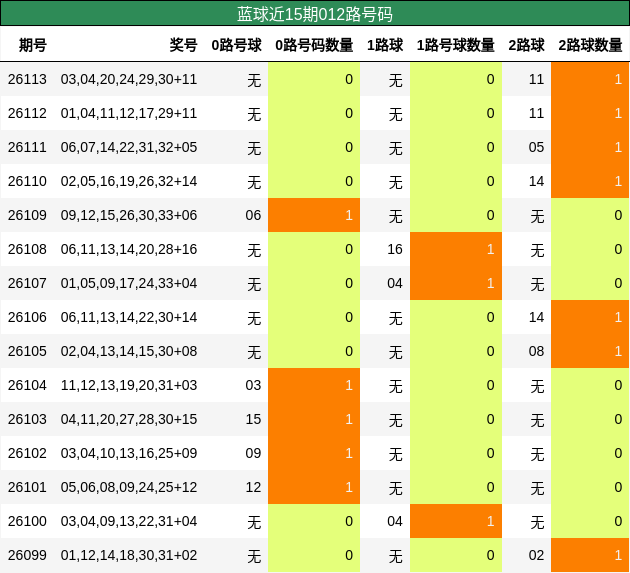The width and height of the screenshot is (630, 573).
Task: Select draw result 02,05,16,19,26,32+14
Action: 129,181
